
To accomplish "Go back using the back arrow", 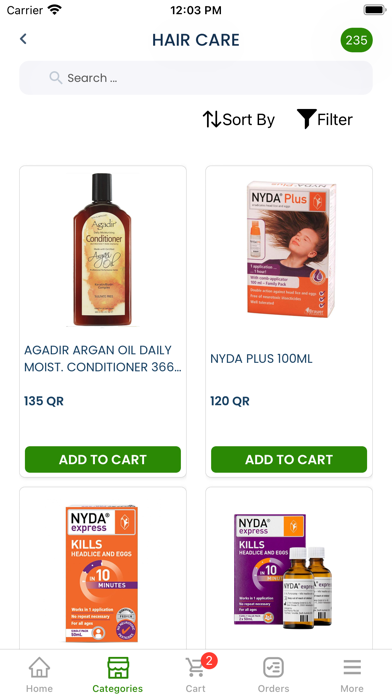I will 24,39.
